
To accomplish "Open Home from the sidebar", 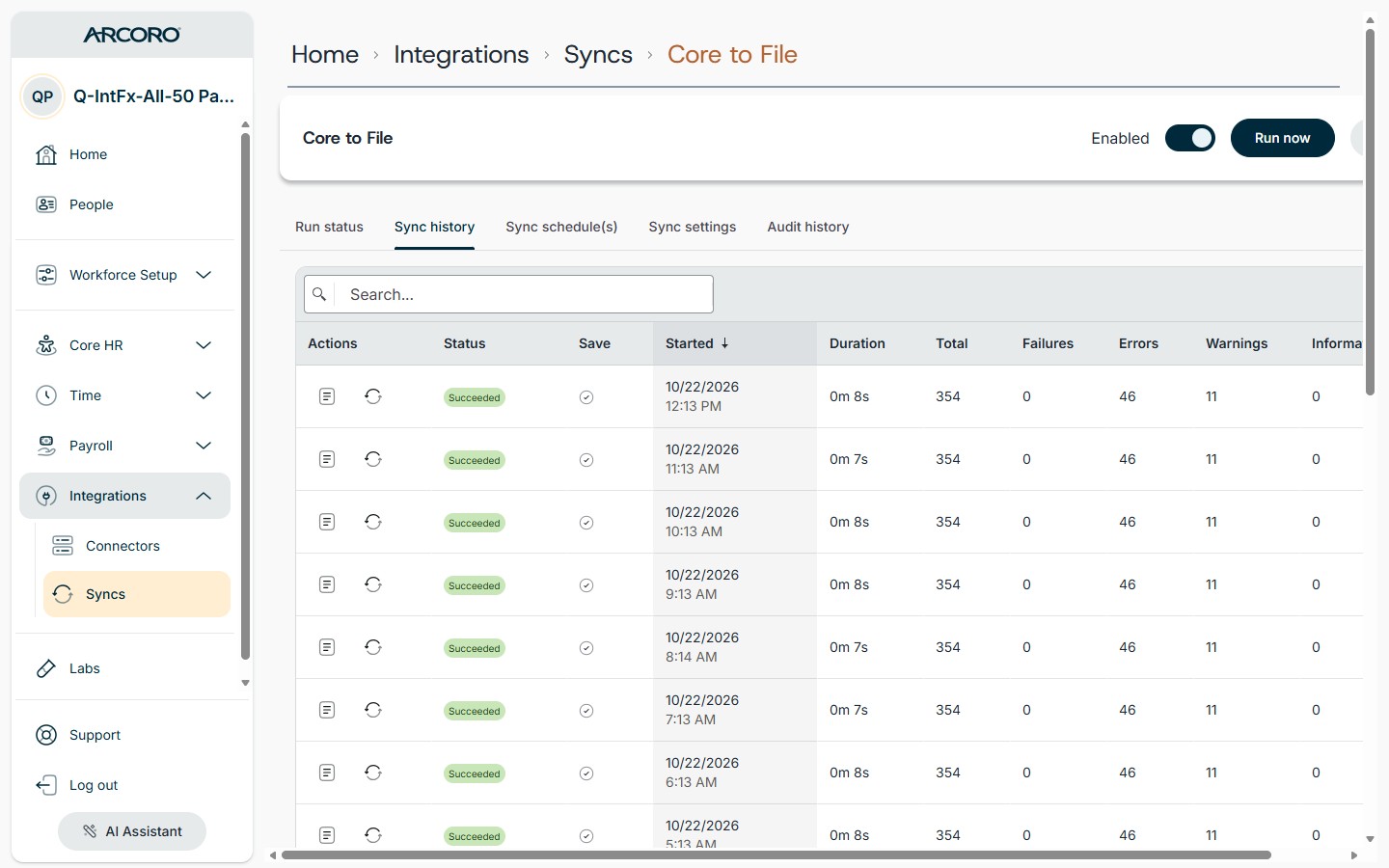I will pos(125,154).
